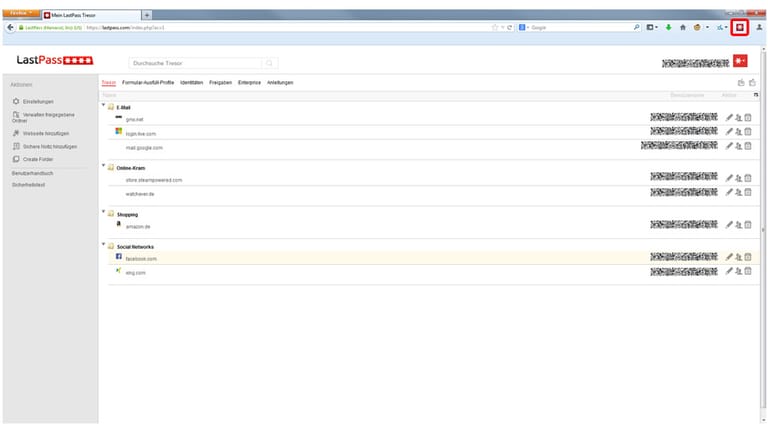Viewport: 768px width, 432px height.
Task: Click the vault search magnifier button
Action: [269, 63]
